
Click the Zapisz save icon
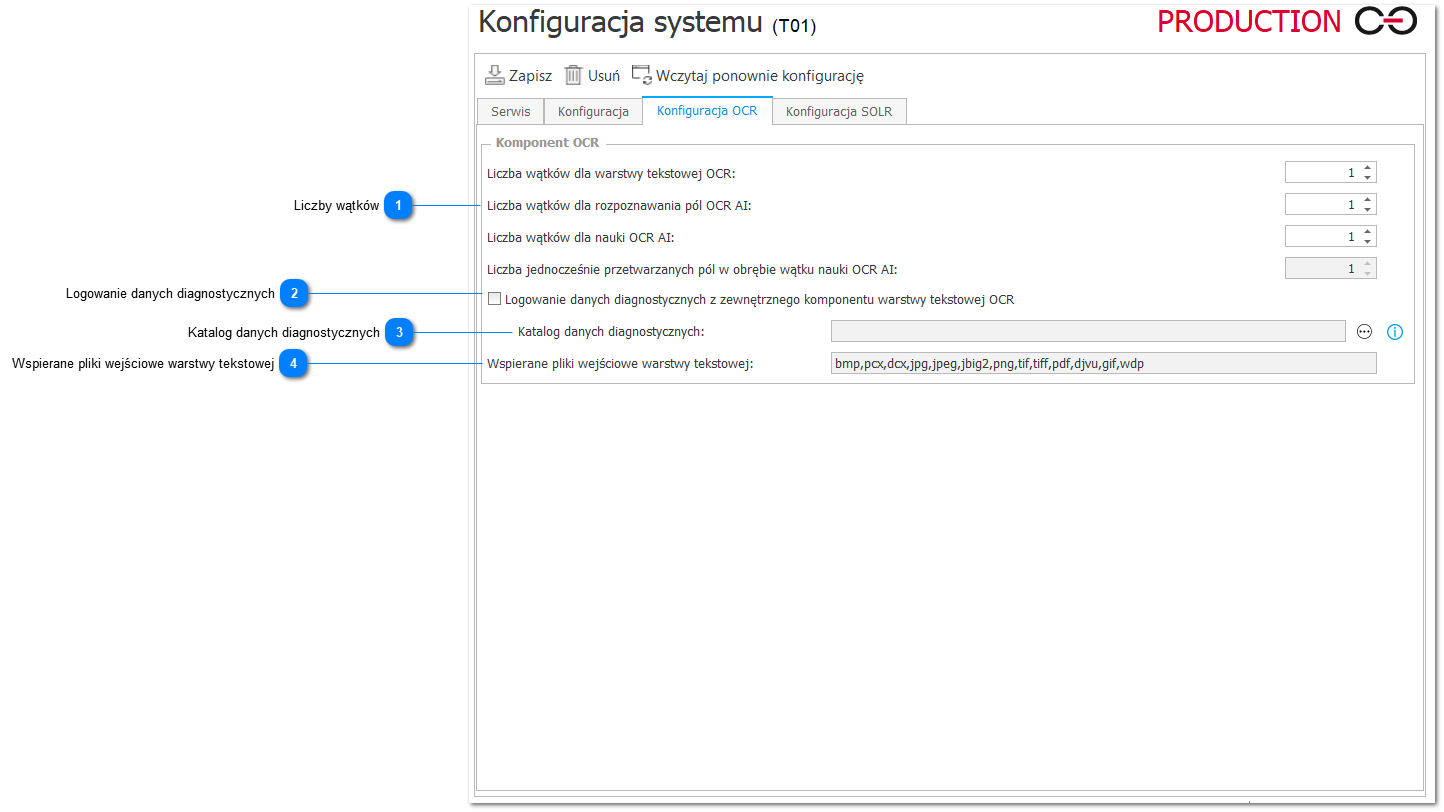495,75
